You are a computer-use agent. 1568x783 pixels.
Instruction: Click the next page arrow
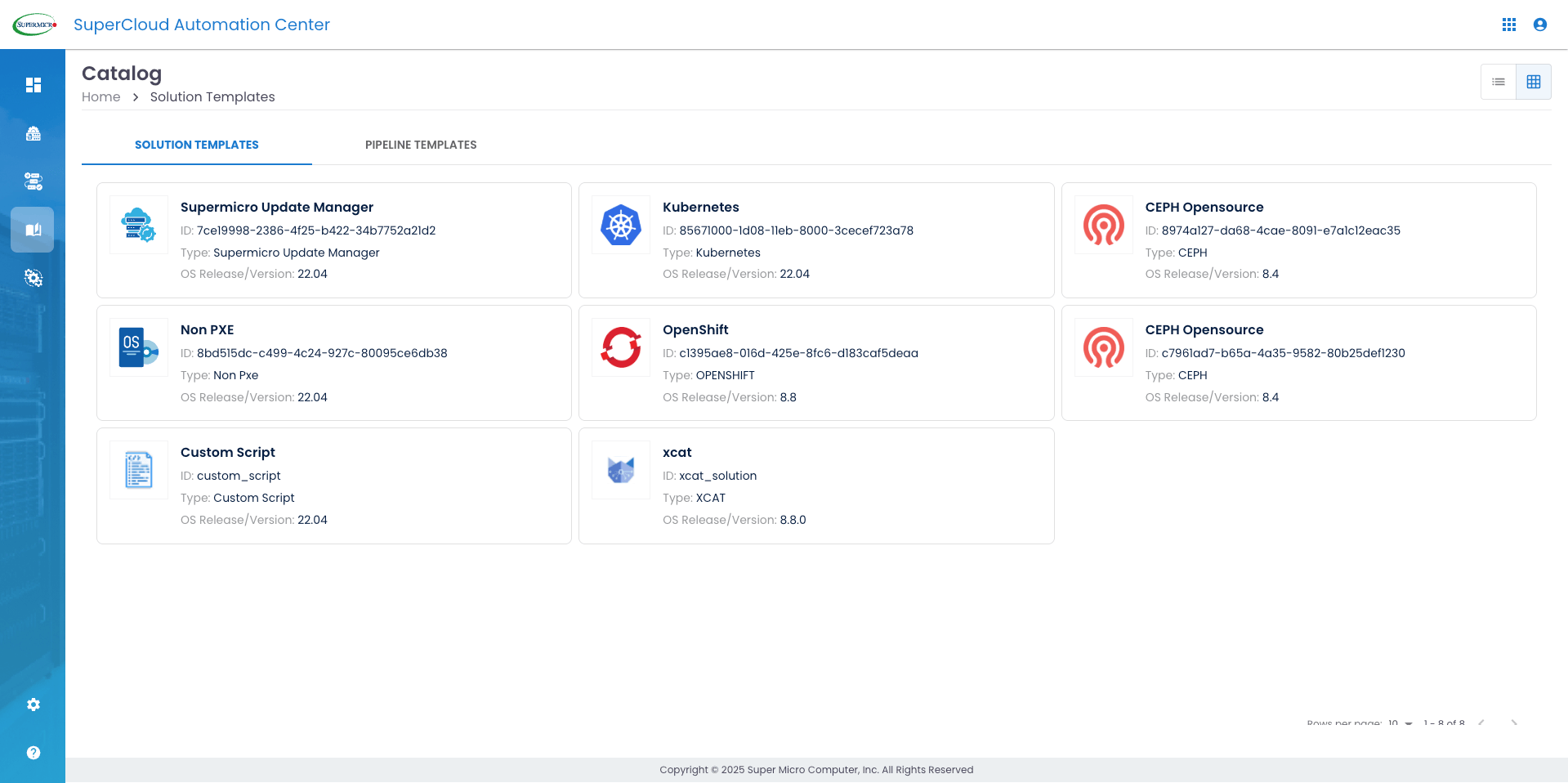[x=1516, y=724]
